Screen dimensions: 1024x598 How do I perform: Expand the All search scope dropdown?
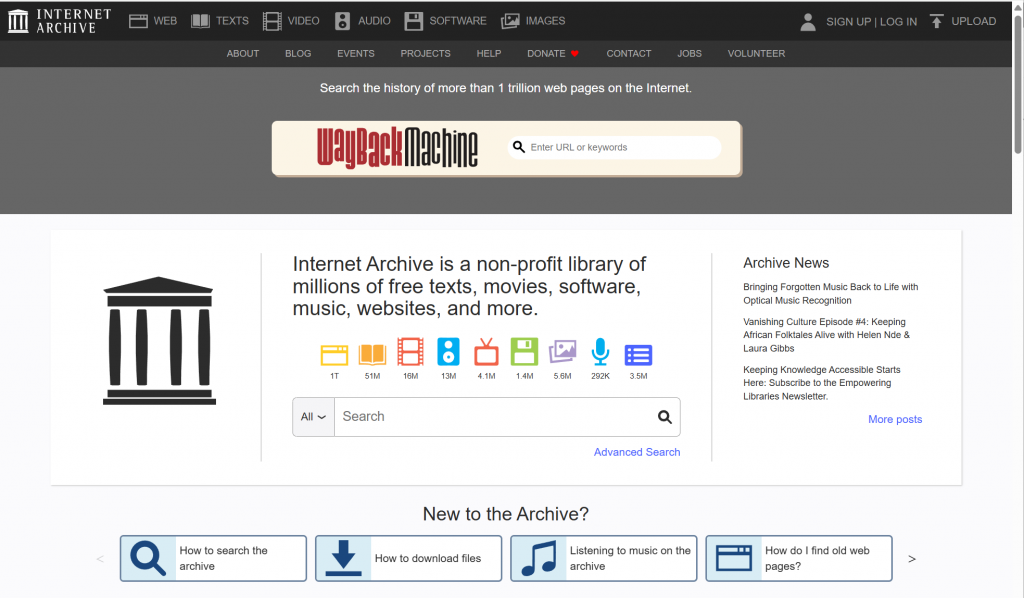coord(313,417)
